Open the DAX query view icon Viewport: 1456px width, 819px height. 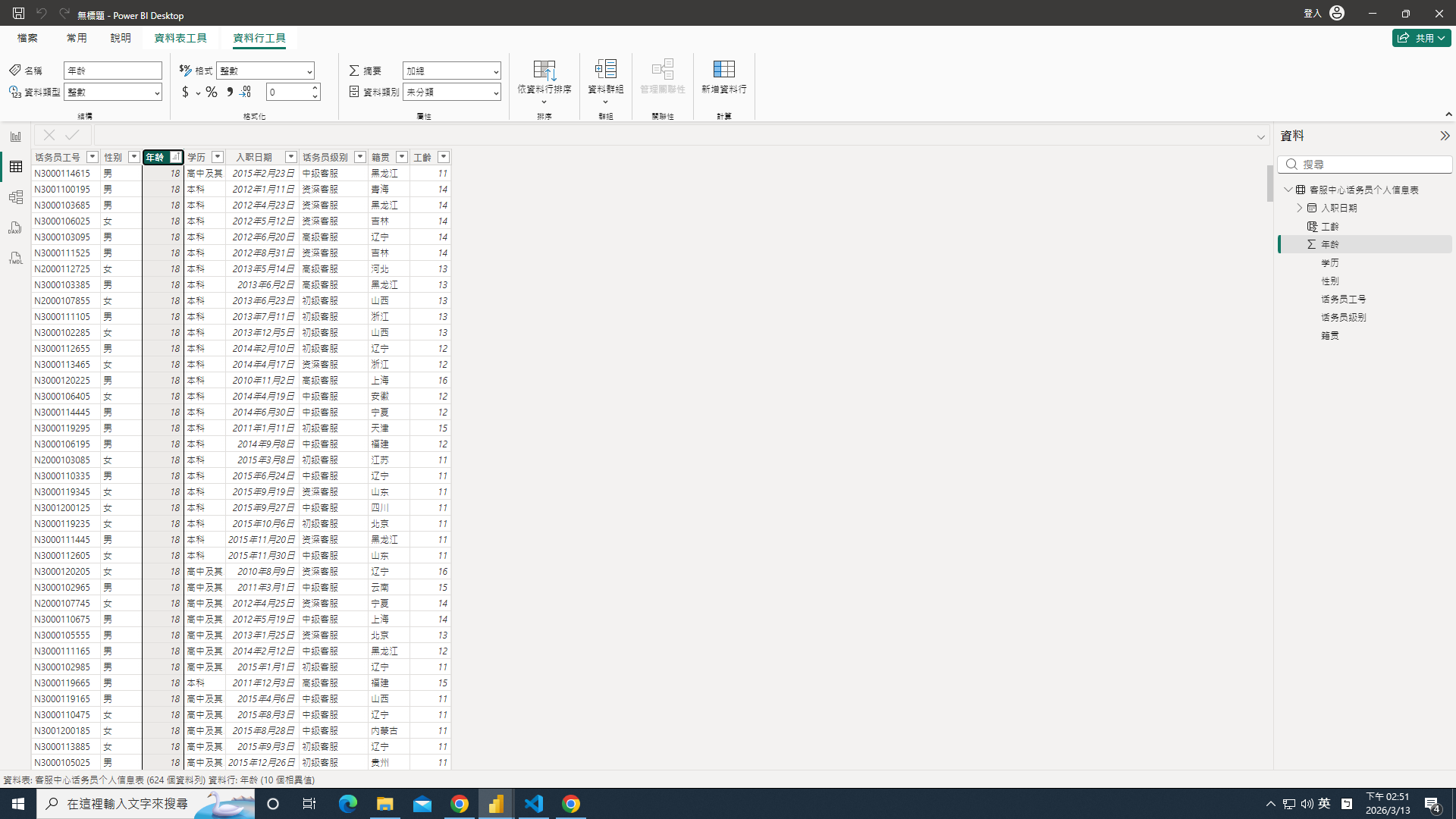click(x=15, y=227)
